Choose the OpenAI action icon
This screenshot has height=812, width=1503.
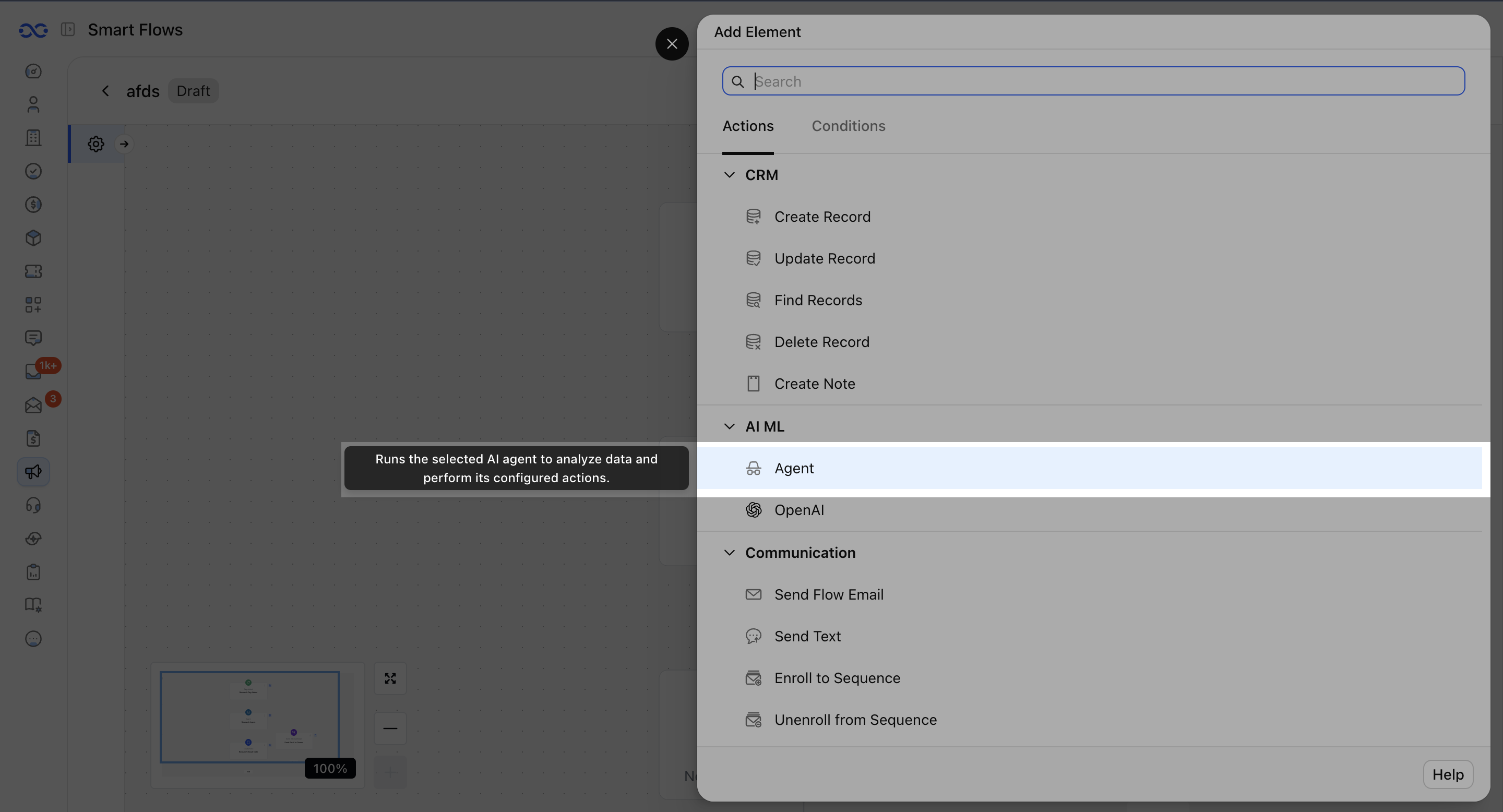point(753,510)
